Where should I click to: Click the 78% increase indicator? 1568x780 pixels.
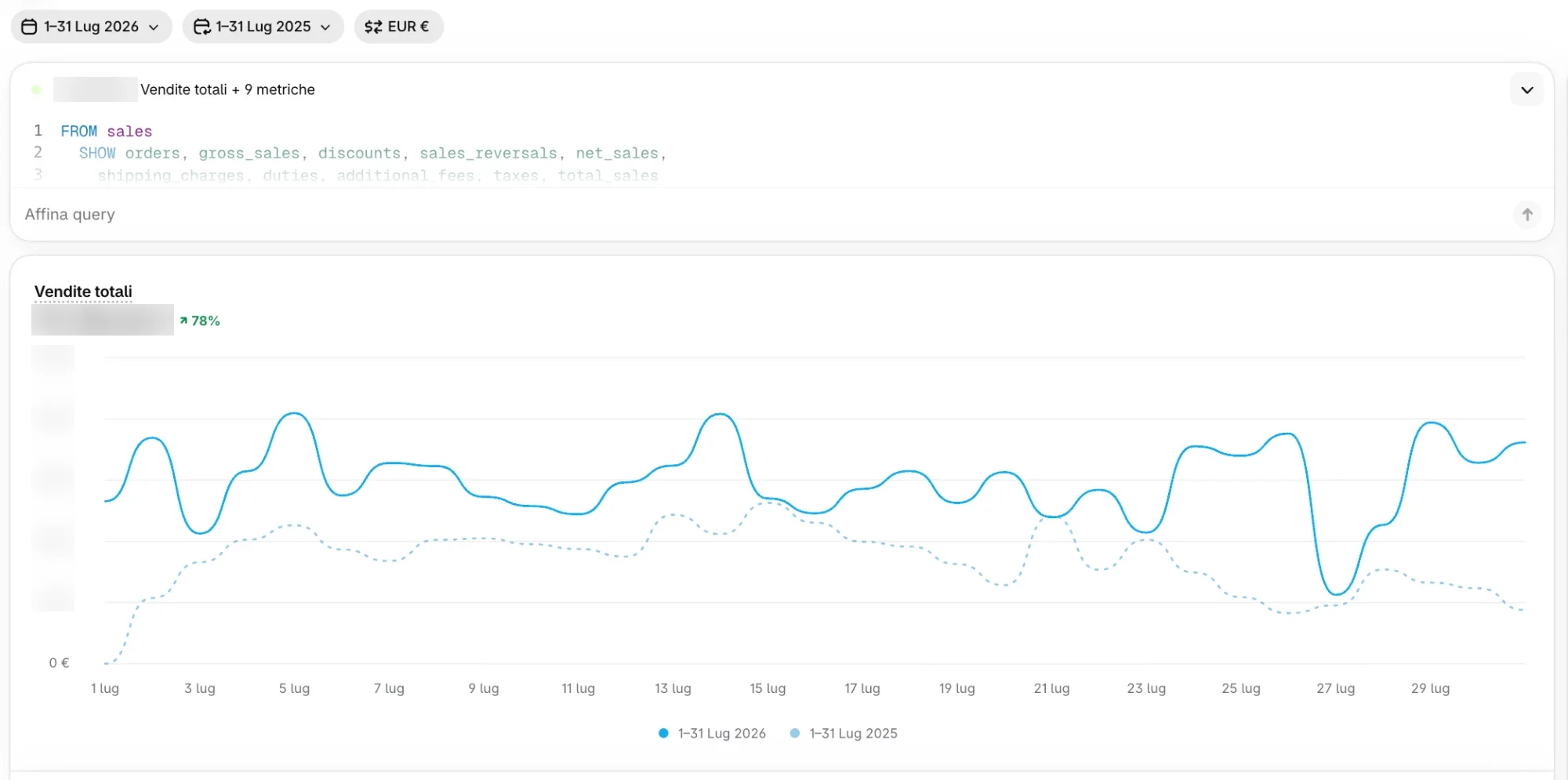click(x=200, y=321)
